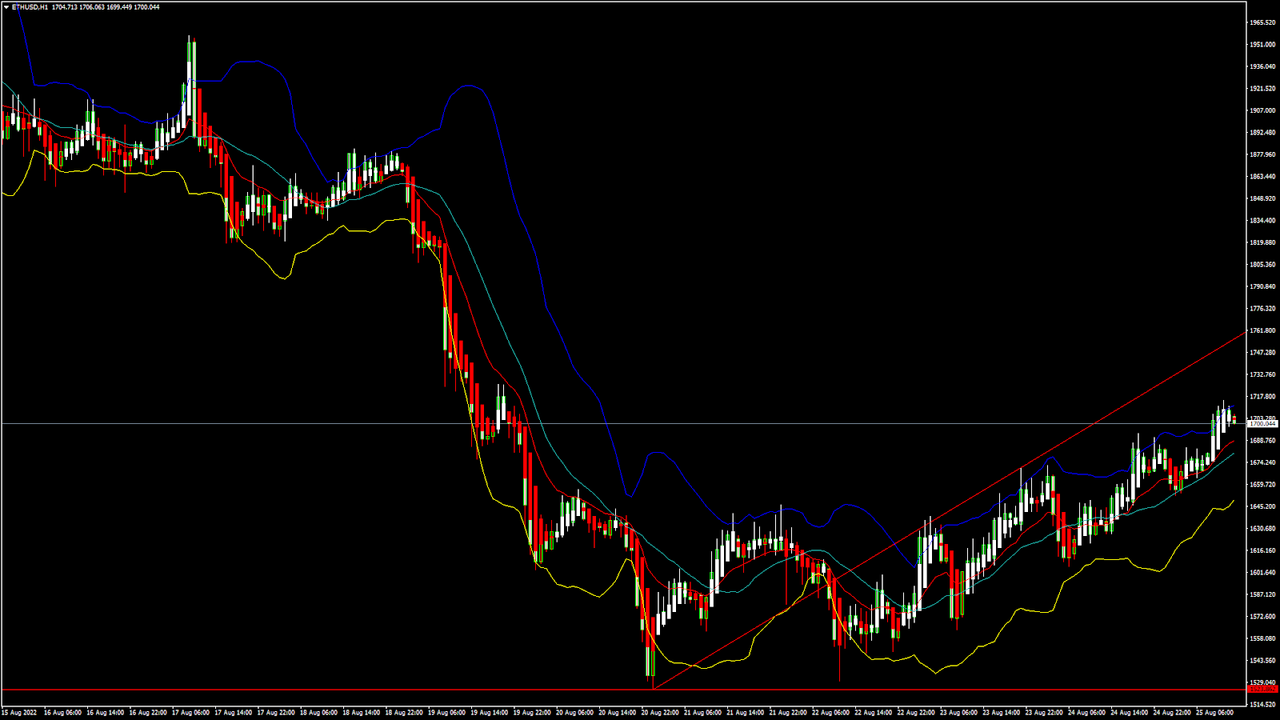Click the 1834.400 price scale label

1263,220
